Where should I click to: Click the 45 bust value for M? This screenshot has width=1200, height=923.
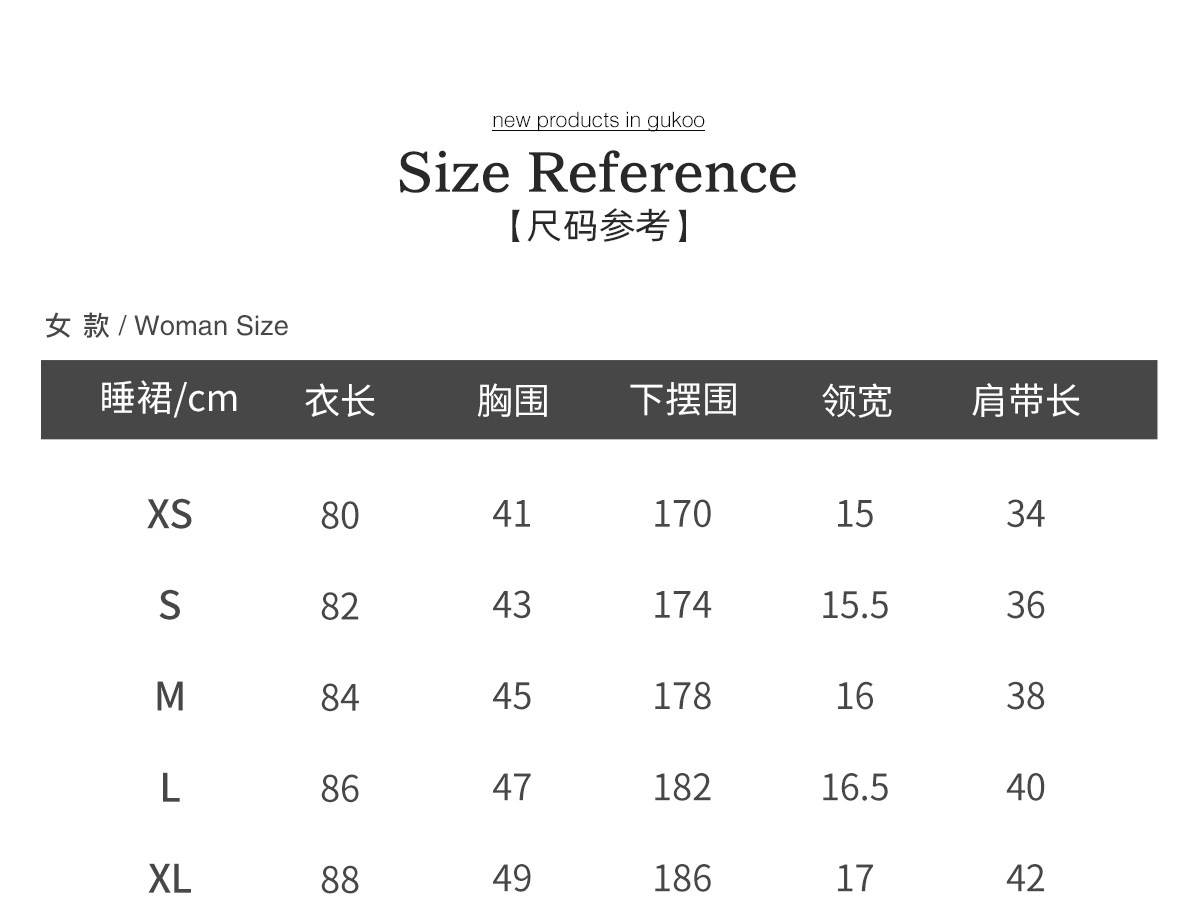pos(511,696)
